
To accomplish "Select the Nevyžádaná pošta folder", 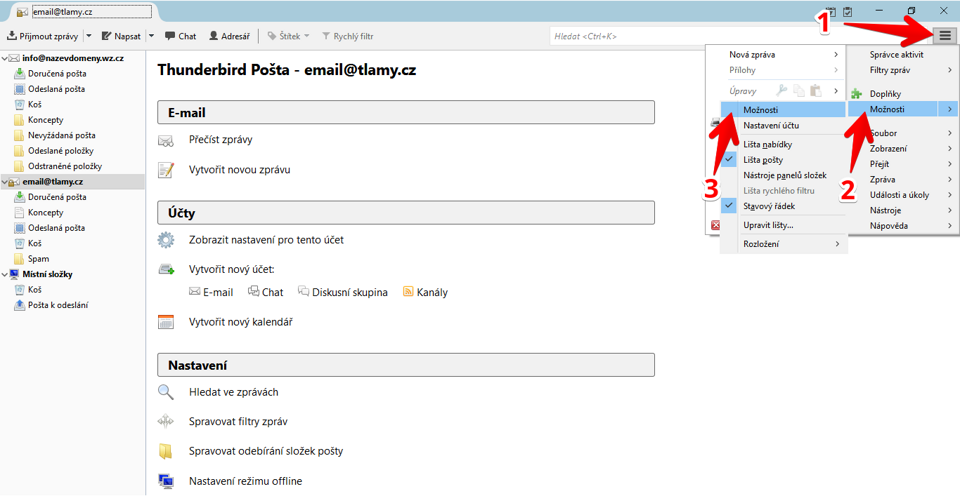I will click(62, 135).
